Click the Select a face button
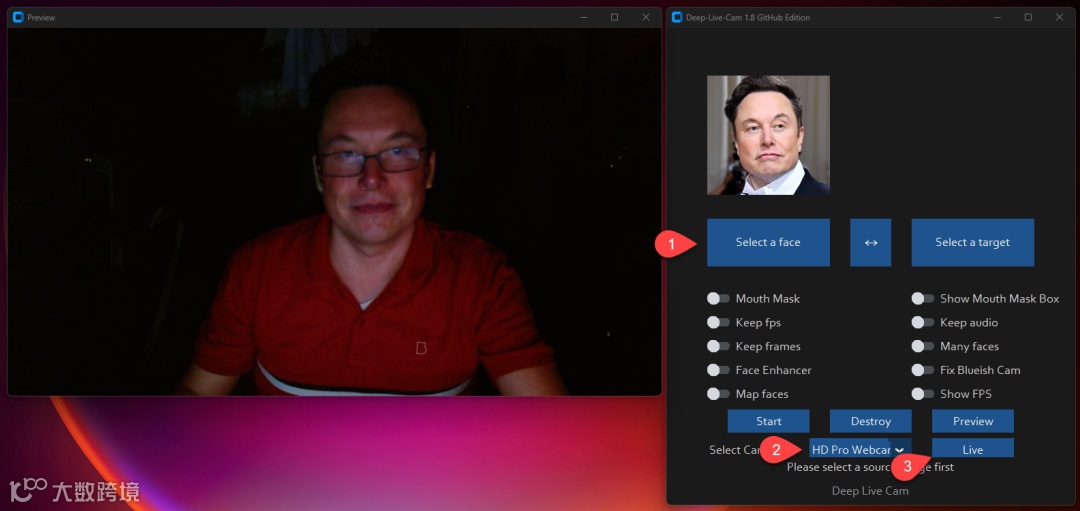 point(768,242)
